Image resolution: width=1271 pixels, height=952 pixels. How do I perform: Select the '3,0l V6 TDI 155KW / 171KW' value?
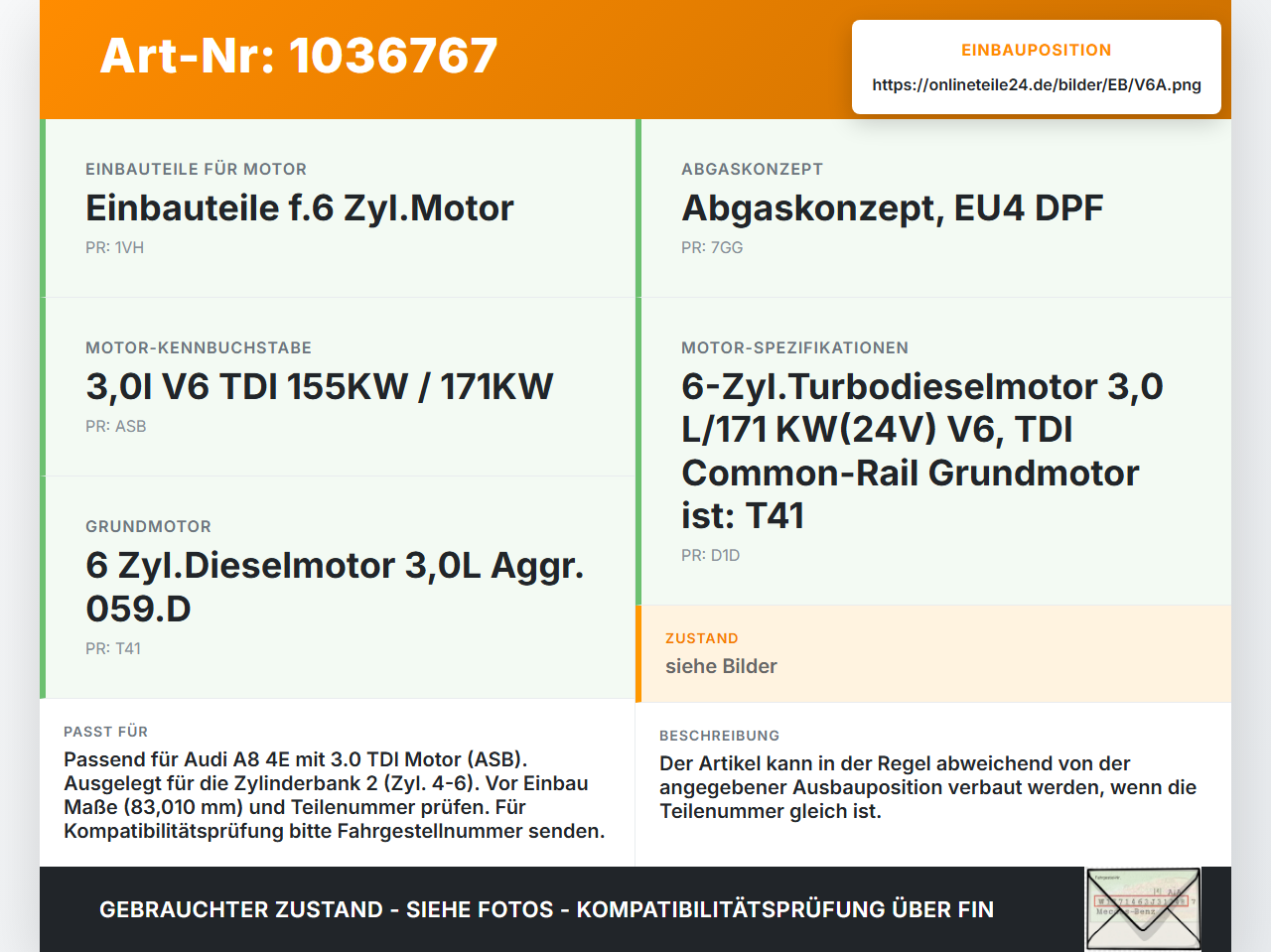320,387
